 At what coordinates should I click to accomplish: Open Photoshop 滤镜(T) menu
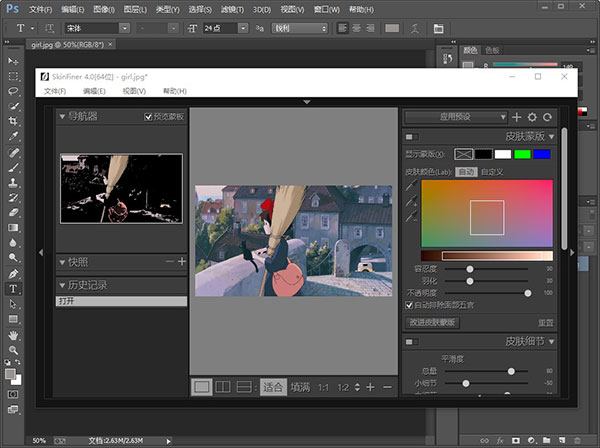[x=232, y=10]
